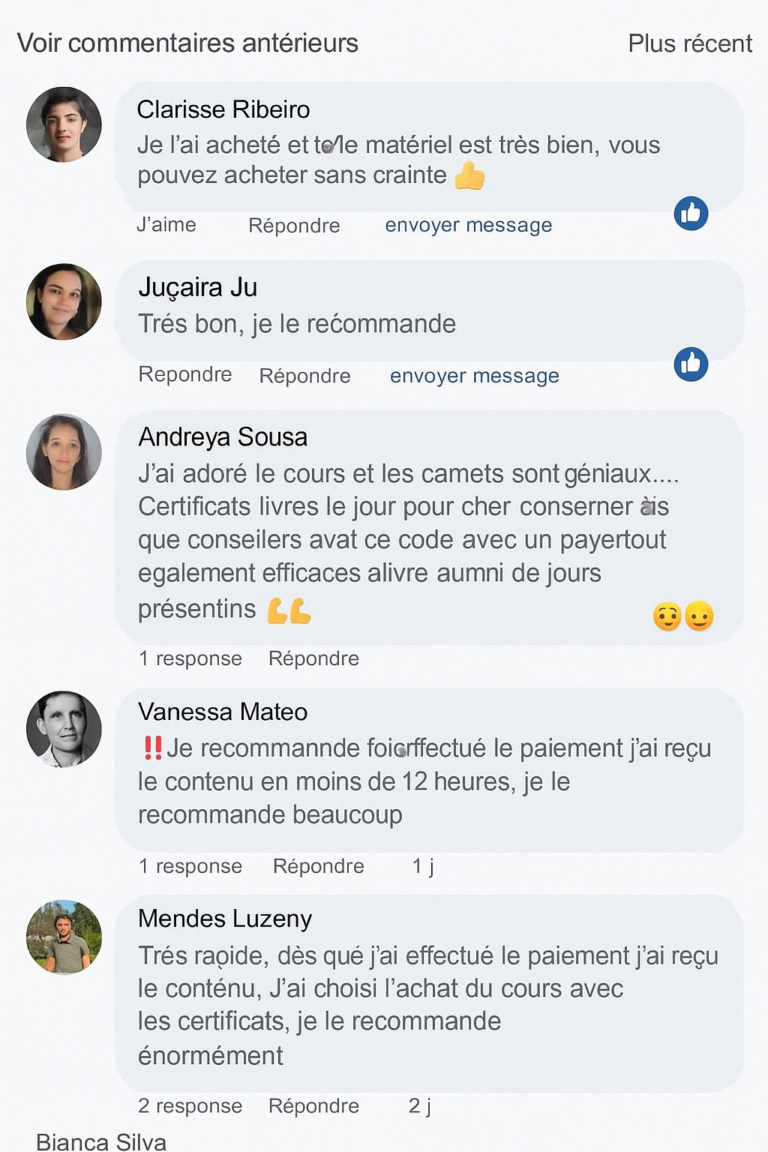Expand 1 response under Vanessa Mateo's comment

coord(190,867)
